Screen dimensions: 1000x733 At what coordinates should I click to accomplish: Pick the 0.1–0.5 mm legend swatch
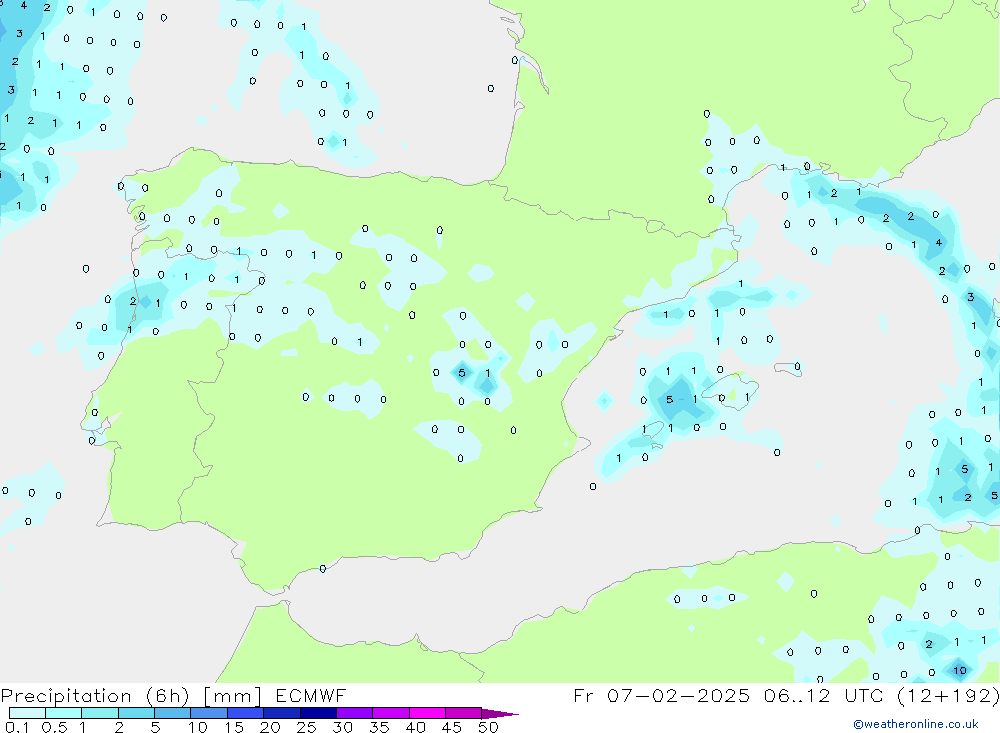point(27,713)
